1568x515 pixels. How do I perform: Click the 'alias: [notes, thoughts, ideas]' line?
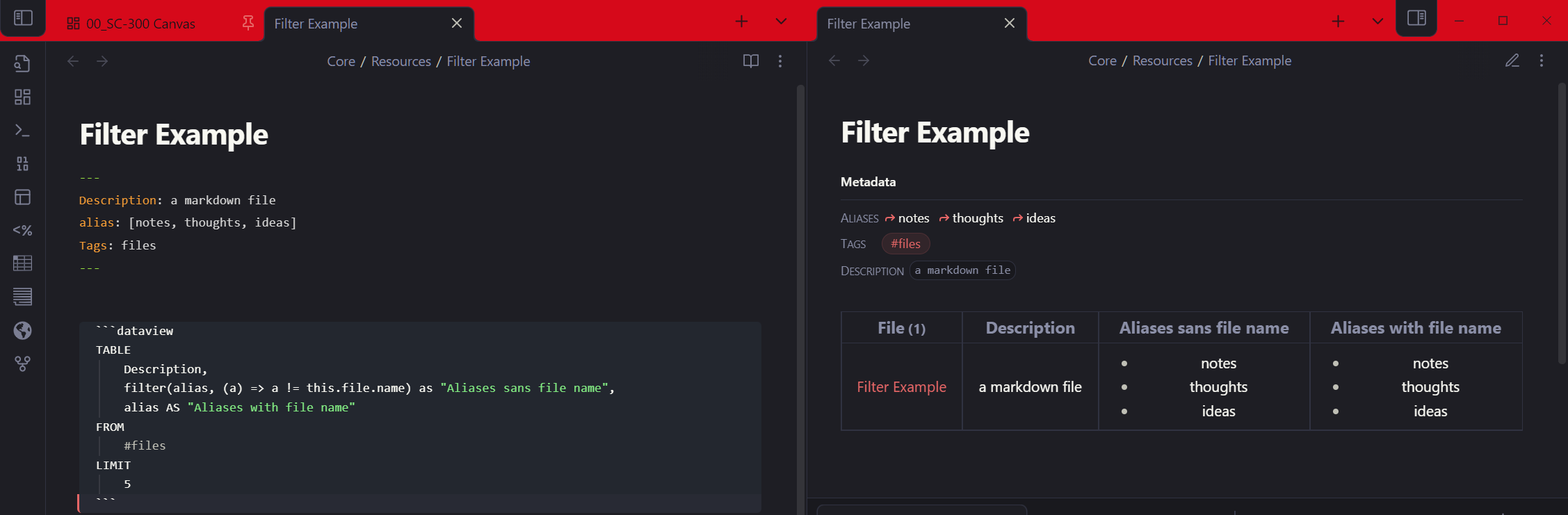tap(188, 222)
